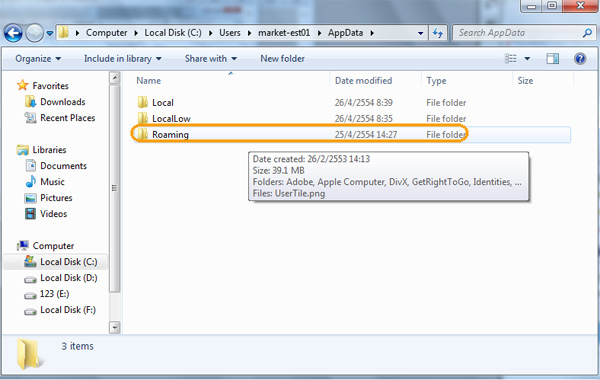Sort by the Date modified column
The width and height of the screenshot is (600, 380).
(364, 81)
